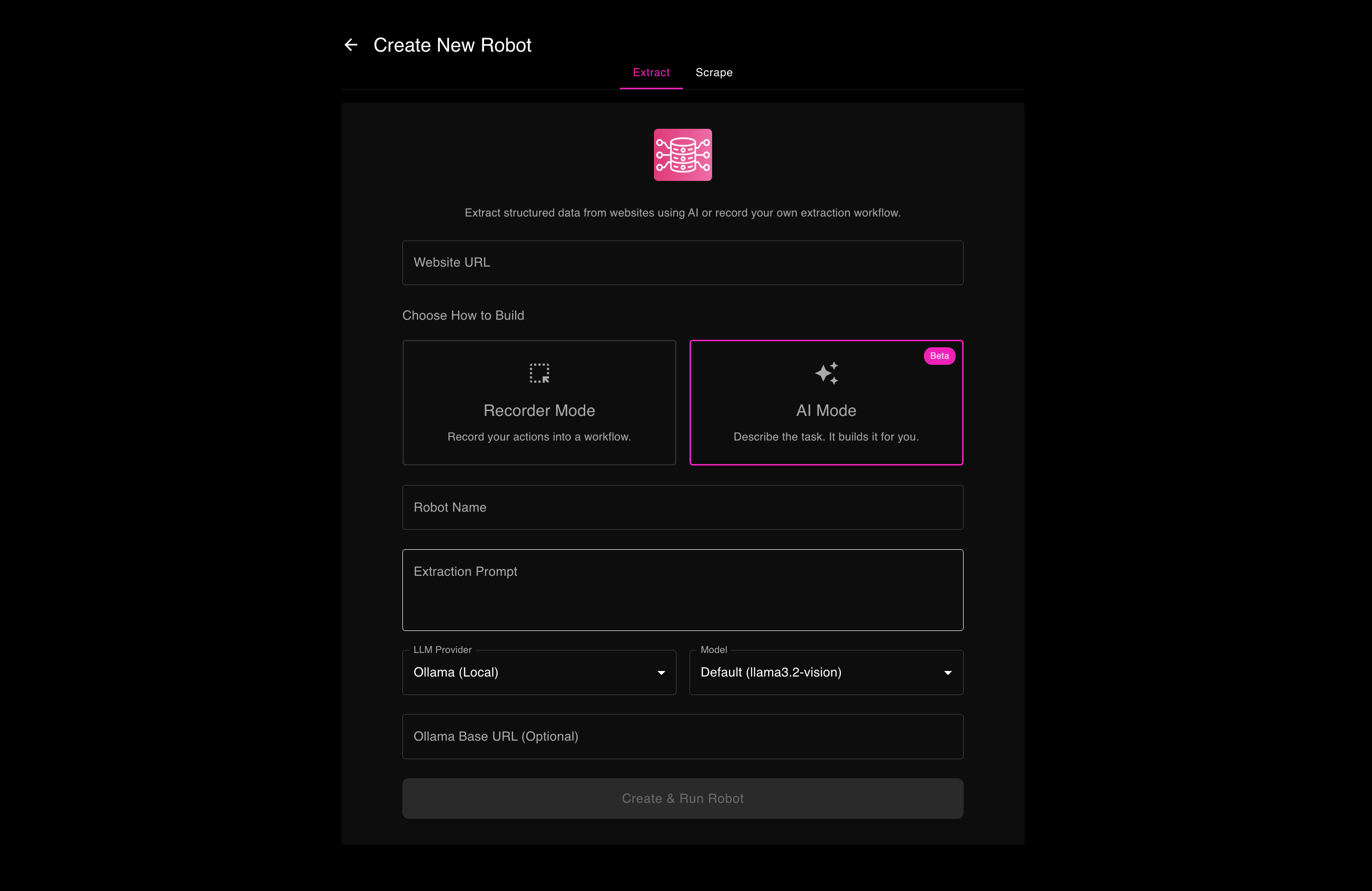Open the Default (llama3.2-vision) model dropdown

click(x=826, y=673)
